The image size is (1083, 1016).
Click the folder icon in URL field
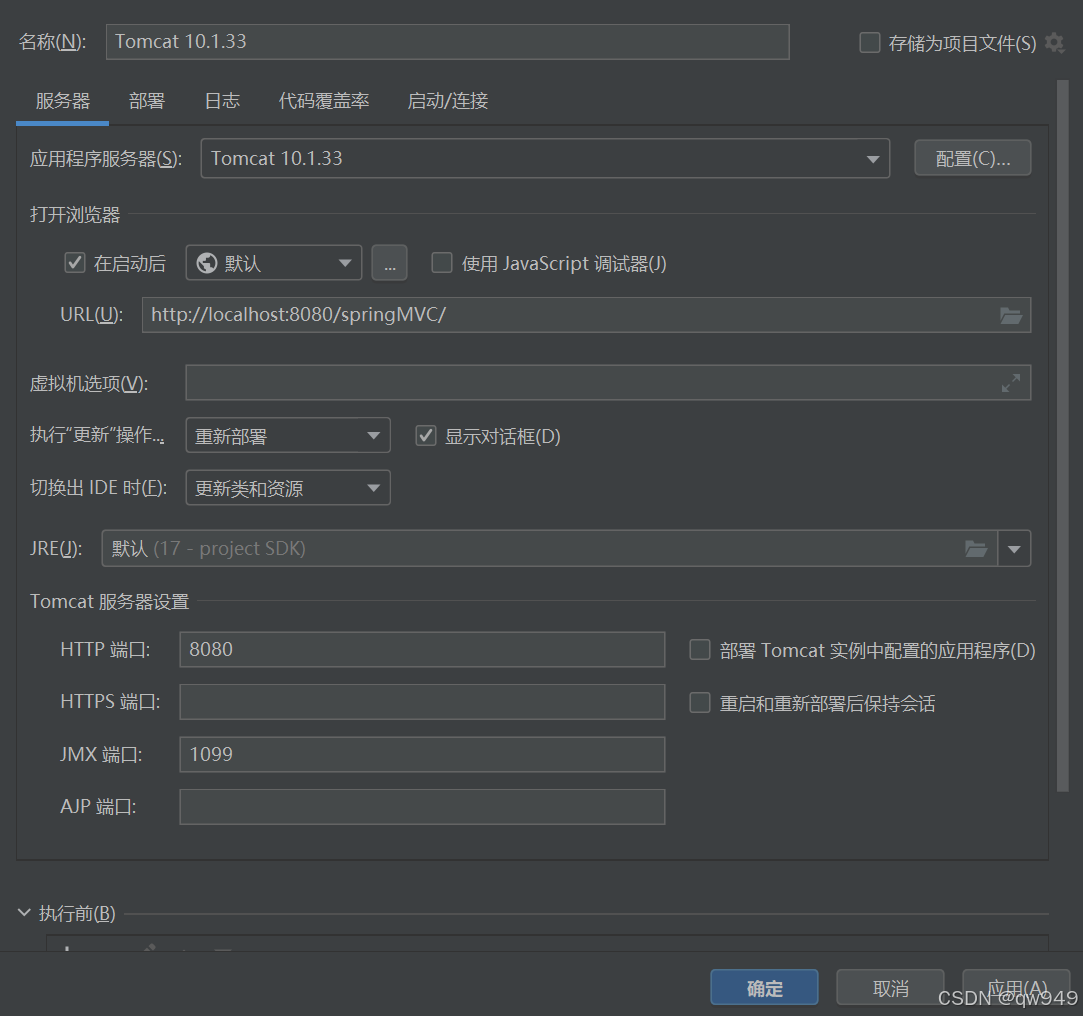click(1010, 316)
